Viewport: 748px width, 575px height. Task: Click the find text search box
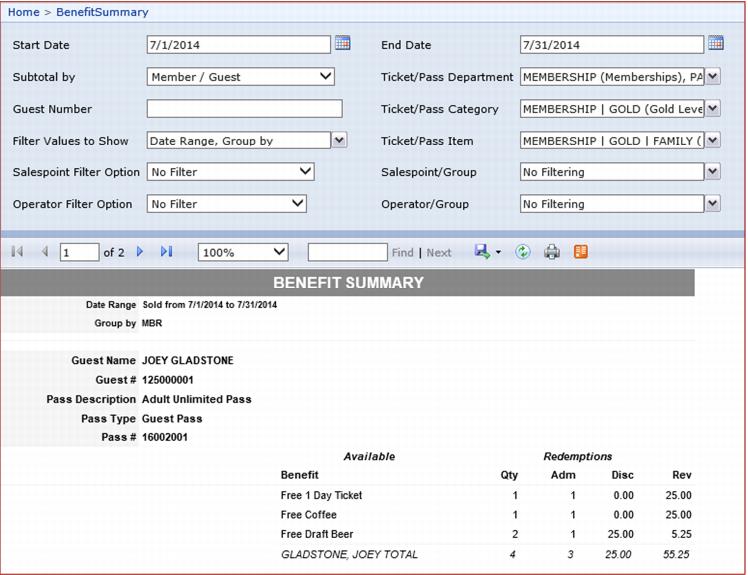[347, 252]
